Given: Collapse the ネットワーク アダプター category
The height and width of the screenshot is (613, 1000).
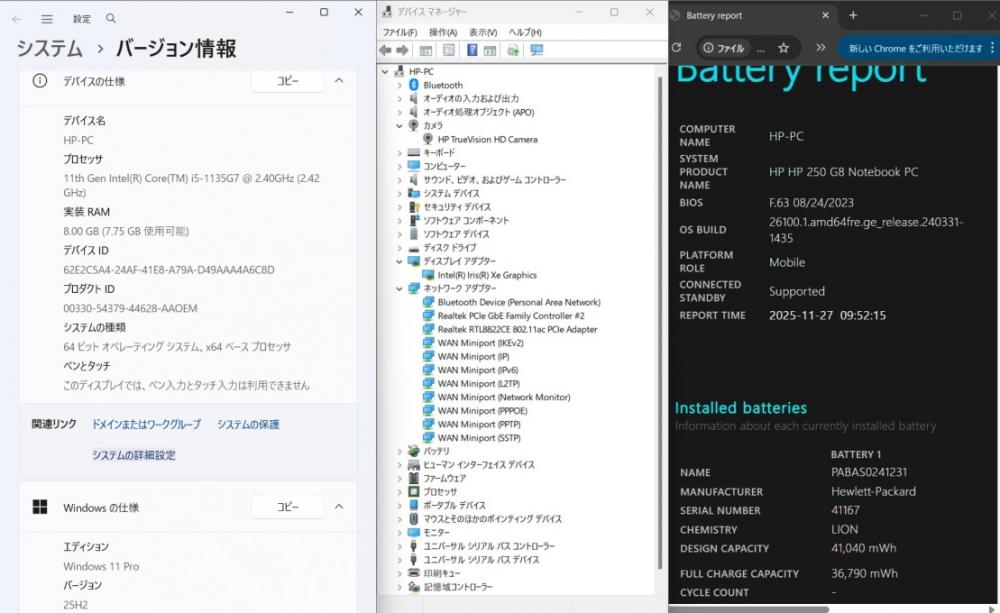Looking at the screenshot, I should (399, 288).
